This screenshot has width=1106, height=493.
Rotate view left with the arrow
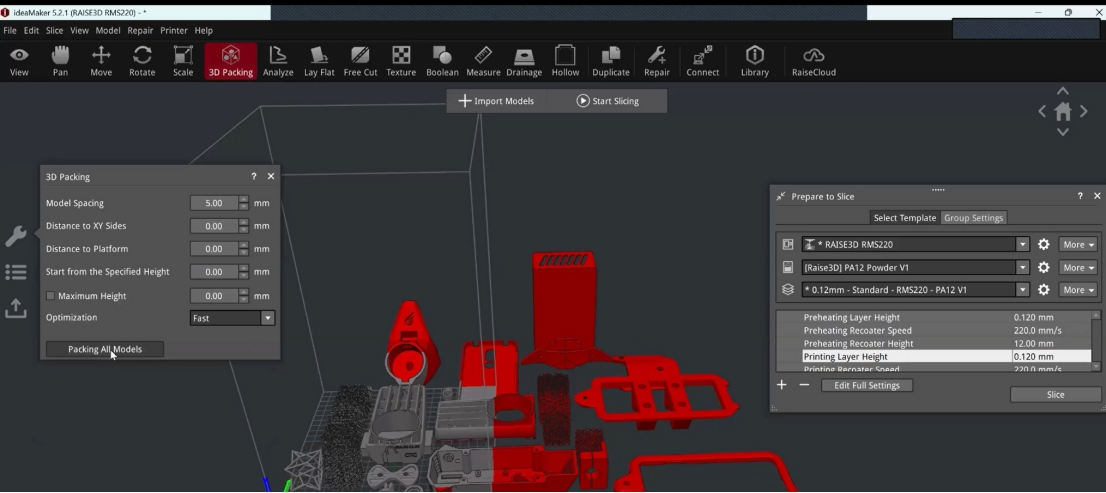1042,111
